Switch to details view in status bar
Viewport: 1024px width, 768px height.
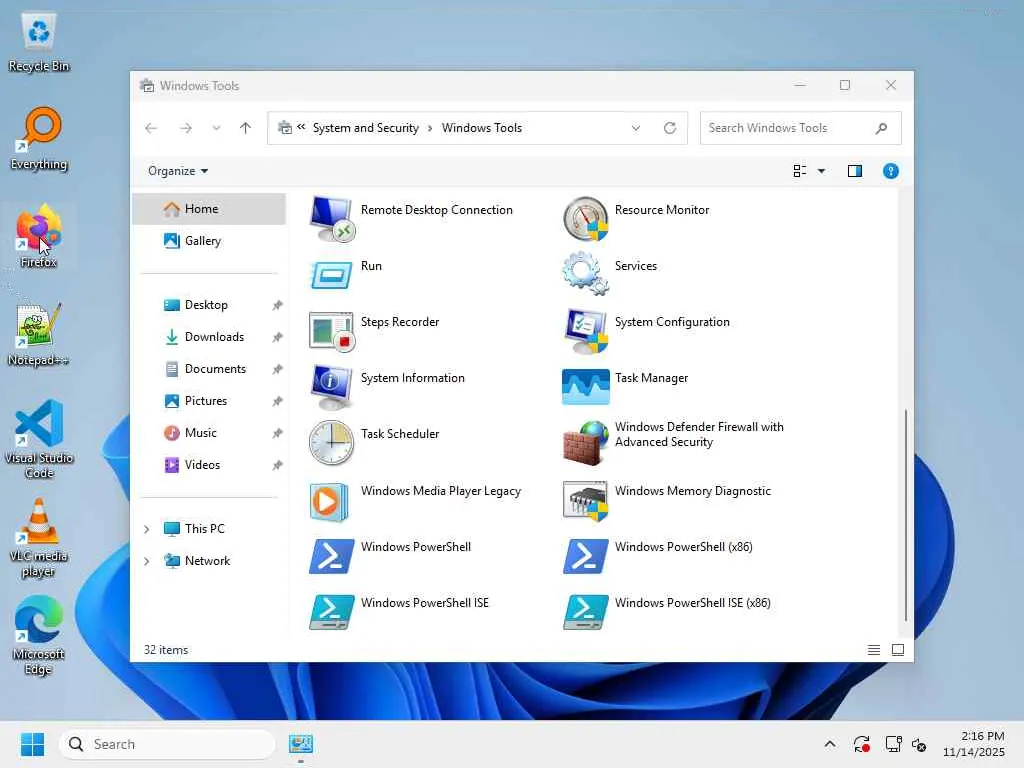click(873, 650)
